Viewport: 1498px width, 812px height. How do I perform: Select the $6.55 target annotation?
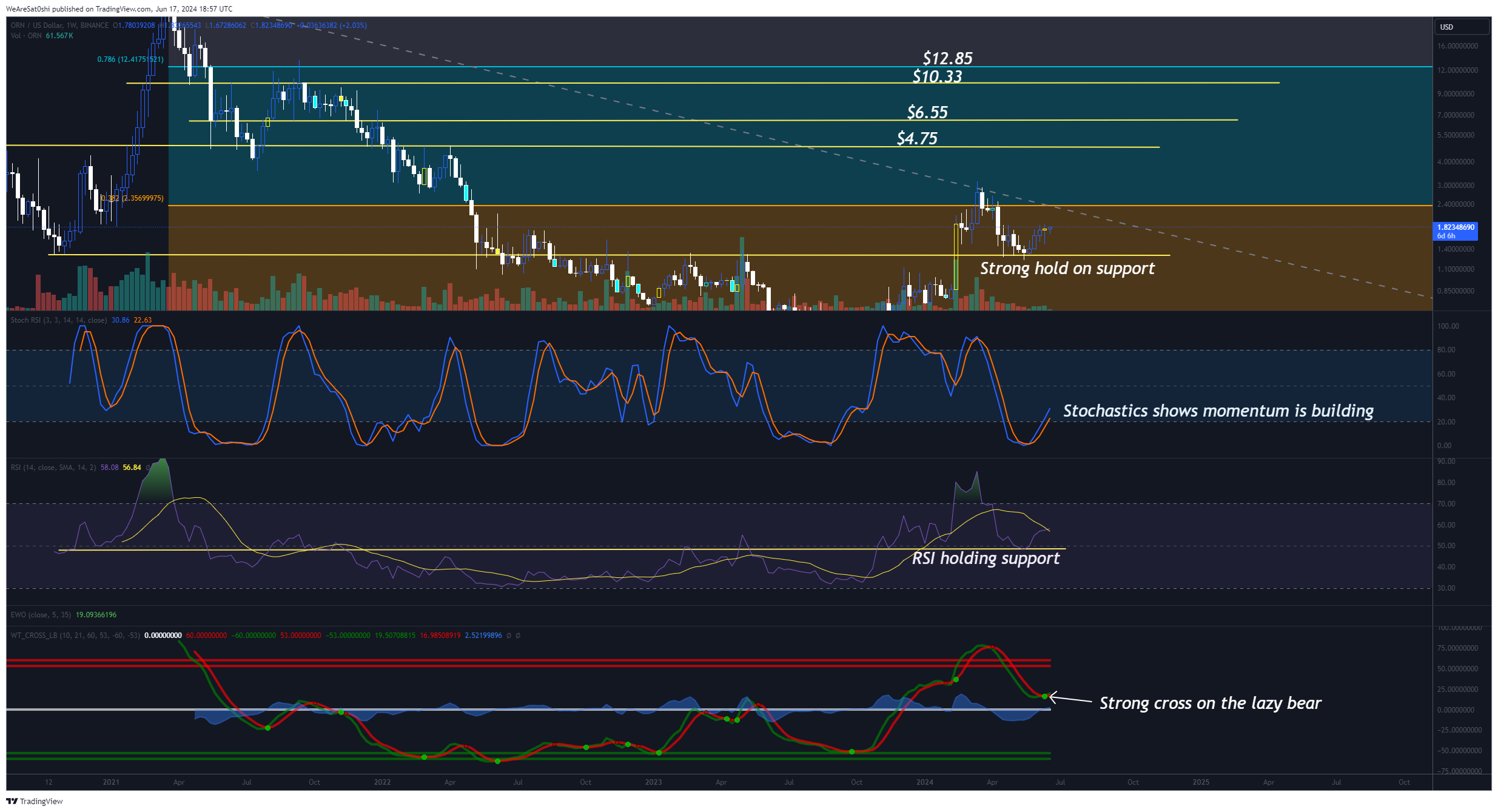pos(927,112)
